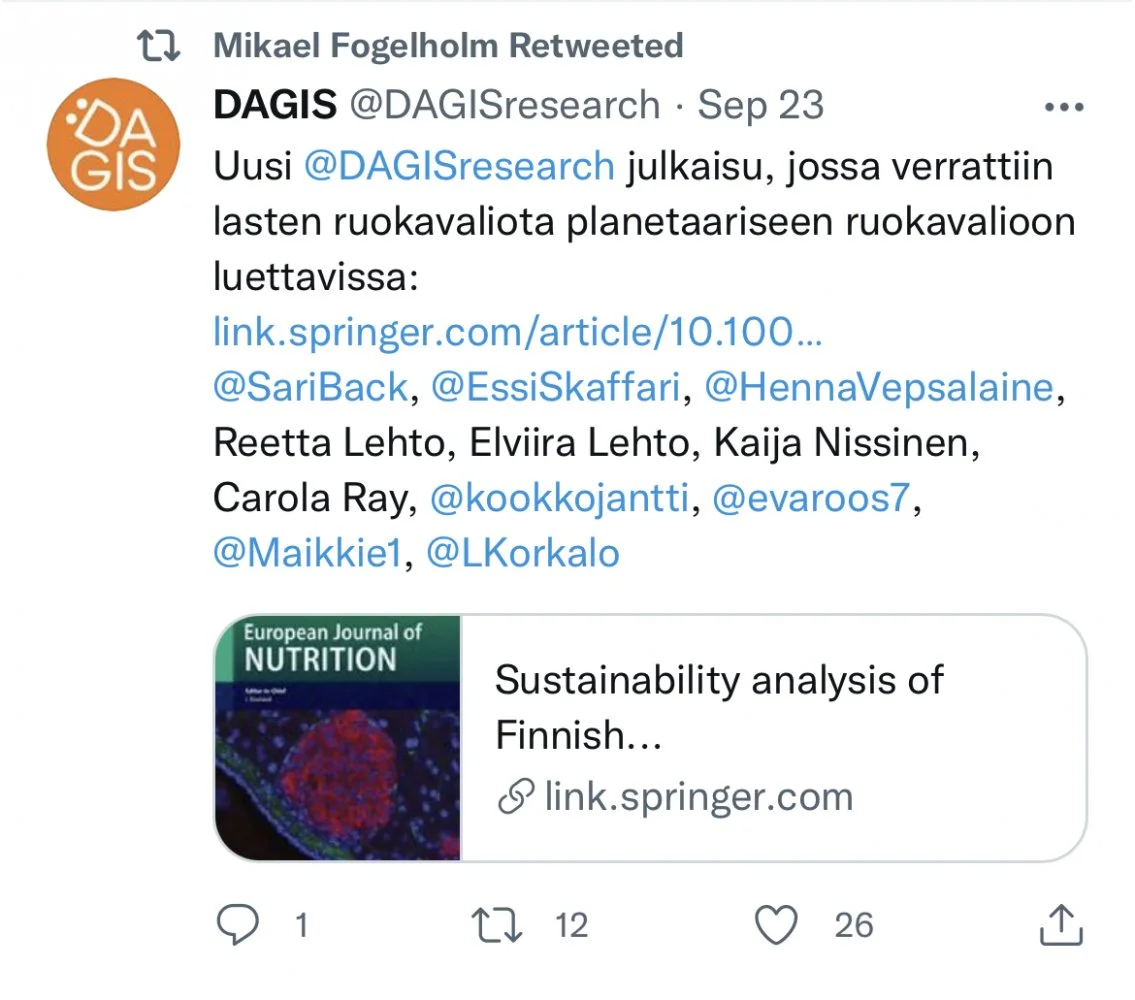Open the link.springer.com article URL
This screenshot has width=1135, height=1000.
tap(517, 332)
